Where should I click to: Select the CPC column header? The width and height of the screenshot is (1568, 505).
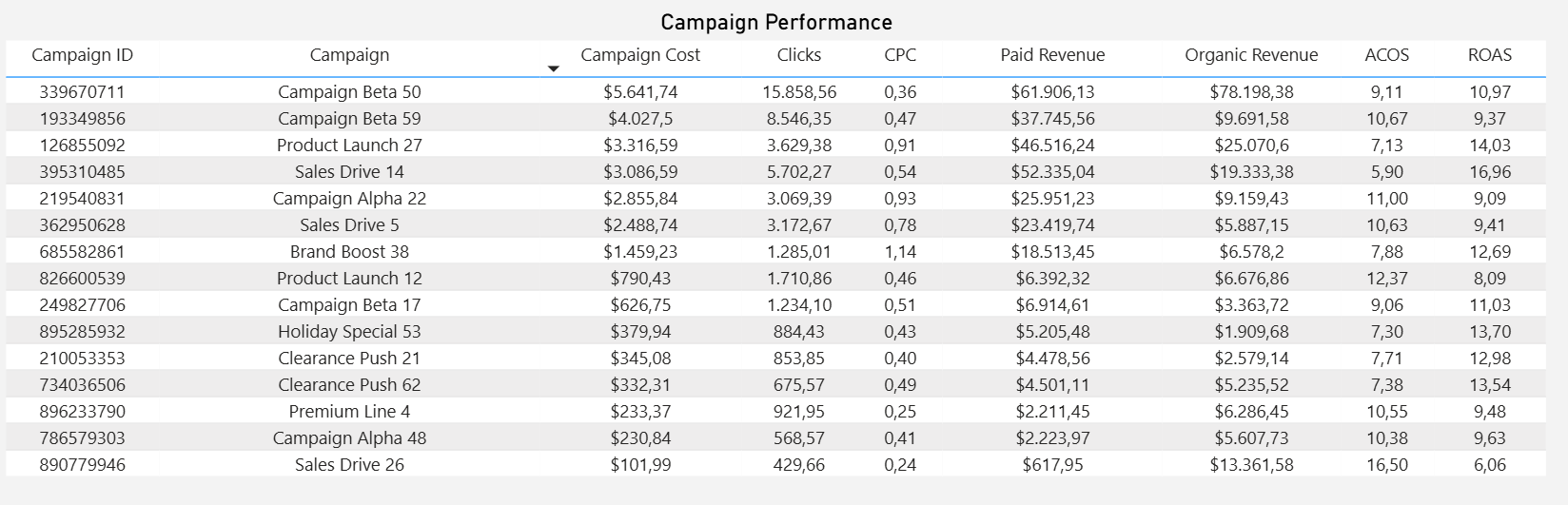pos(900,55)
